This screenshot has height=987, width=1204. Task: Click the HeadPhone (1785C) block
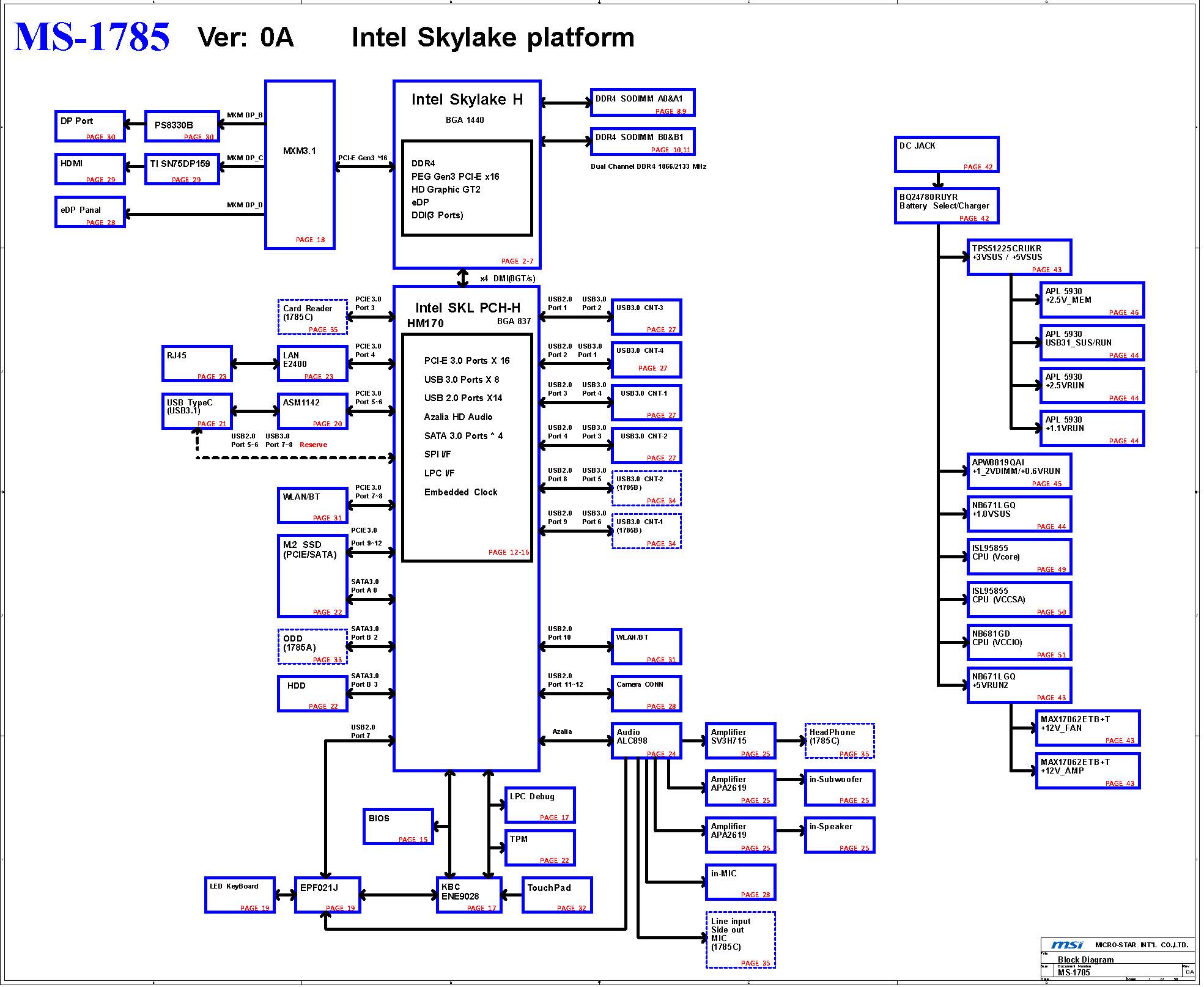(840, 741)
